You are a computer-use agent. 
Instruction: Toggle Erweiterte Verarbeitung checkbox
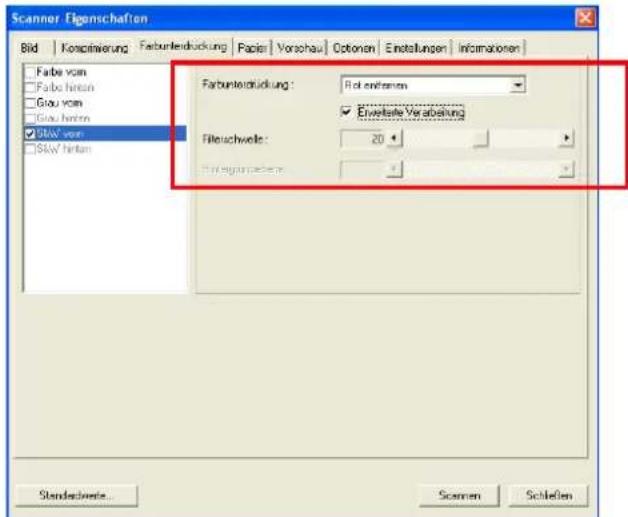click(346, 112)
